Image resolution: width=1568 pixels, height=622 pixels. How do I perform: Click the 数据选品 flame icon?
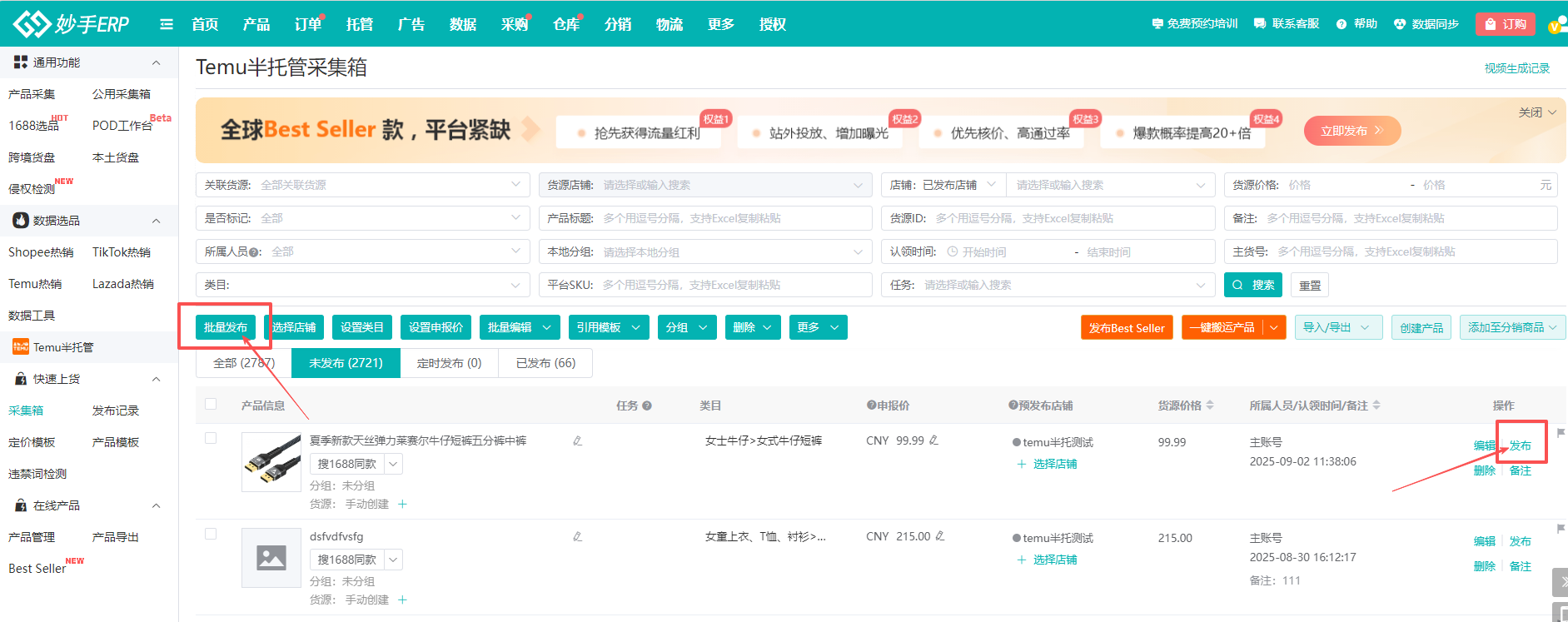21,220
